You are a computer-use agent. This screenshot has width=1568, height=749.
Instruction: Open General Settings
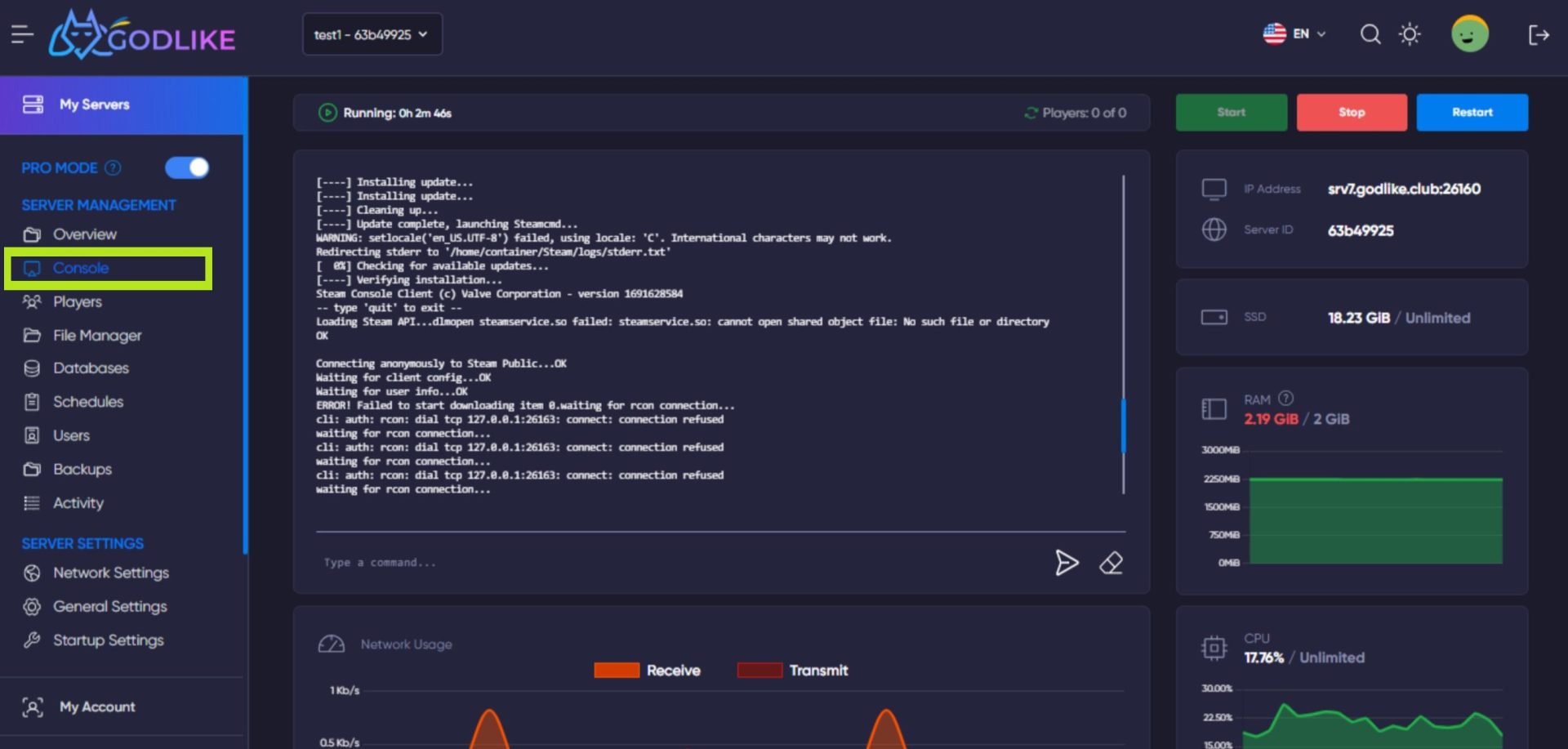[109, 606]
